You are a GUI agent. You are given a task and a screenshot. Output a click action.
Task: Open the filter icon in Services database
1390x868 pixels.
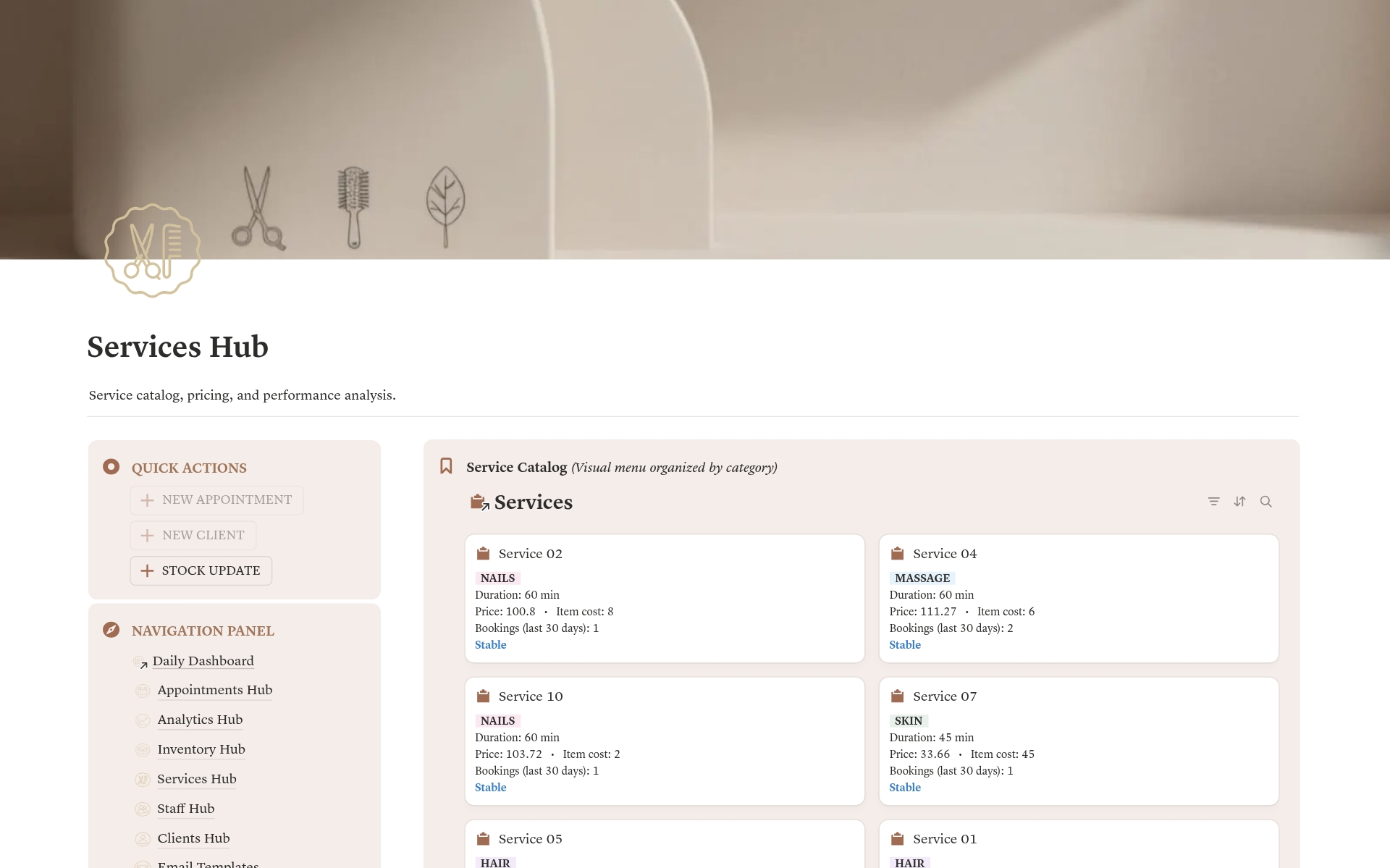click(1213, 501)
